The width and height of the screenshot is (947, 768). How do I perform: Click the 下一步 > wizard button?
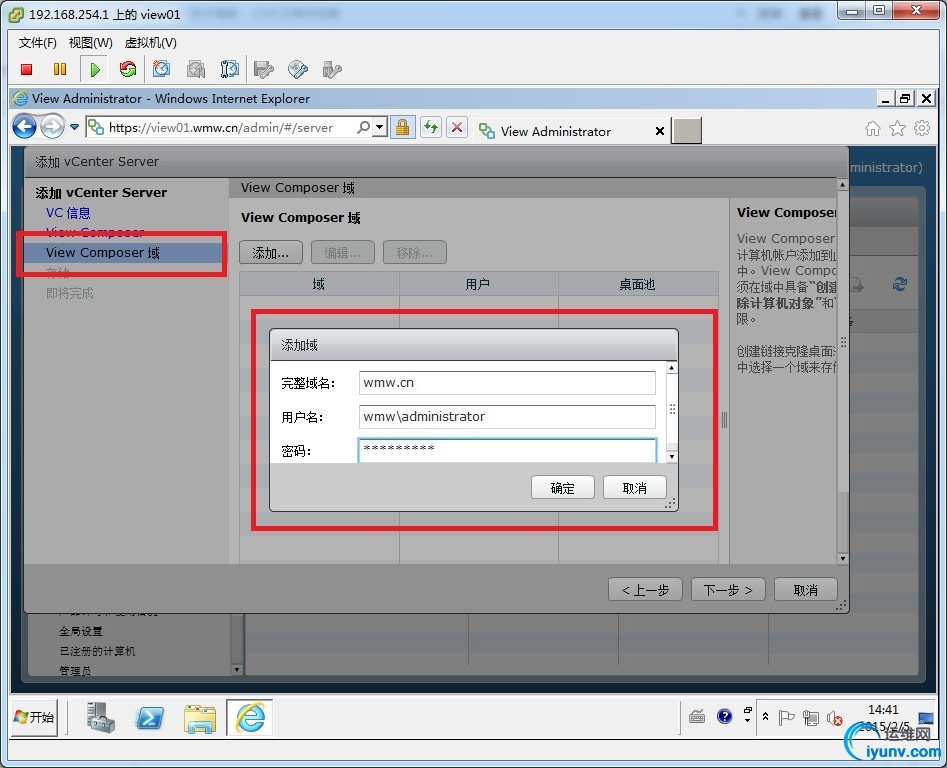tap(728, 590)
